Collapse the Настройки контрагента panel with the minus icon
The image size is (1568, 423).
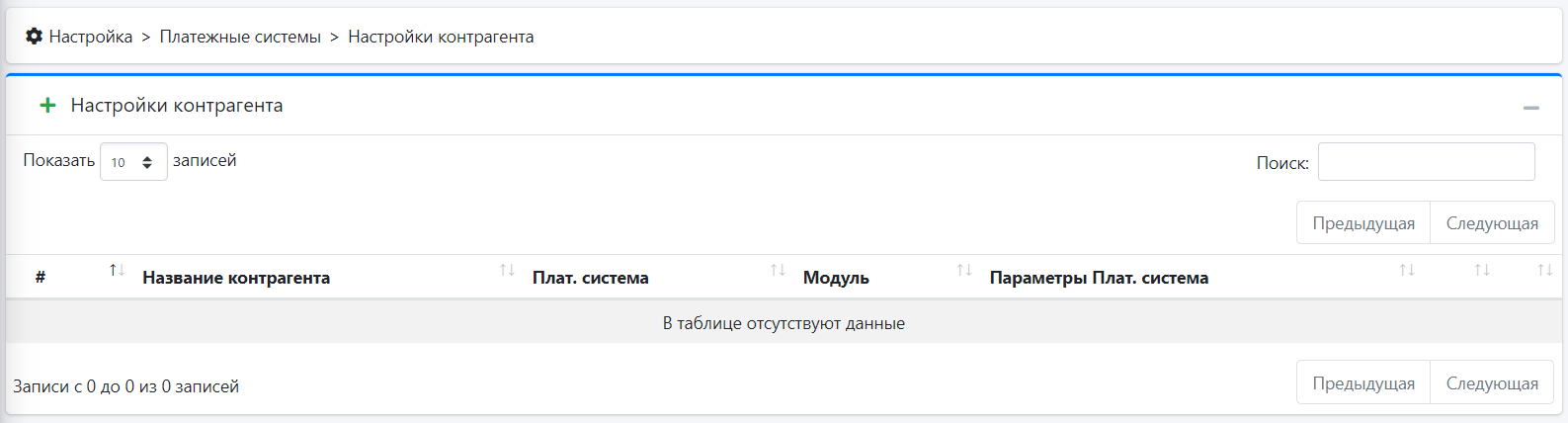[1530, 107]
